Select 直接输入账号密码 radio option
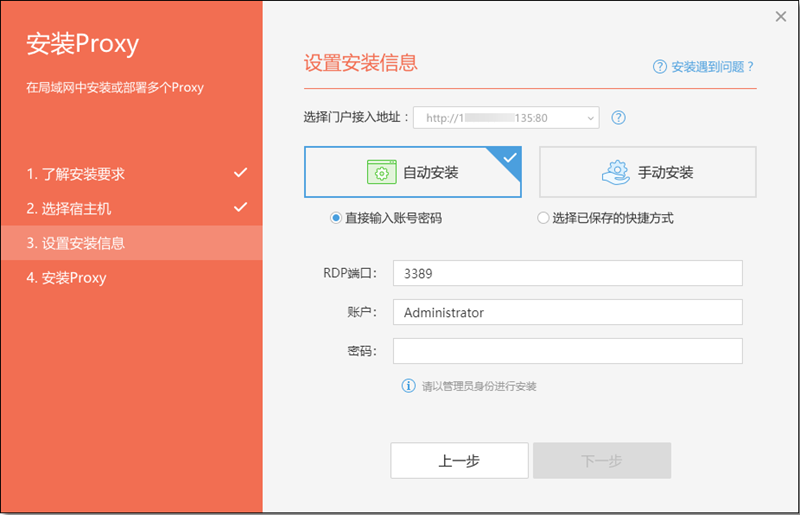The width and height of the screenshot is (800, 515). click(x=336, y=218)
